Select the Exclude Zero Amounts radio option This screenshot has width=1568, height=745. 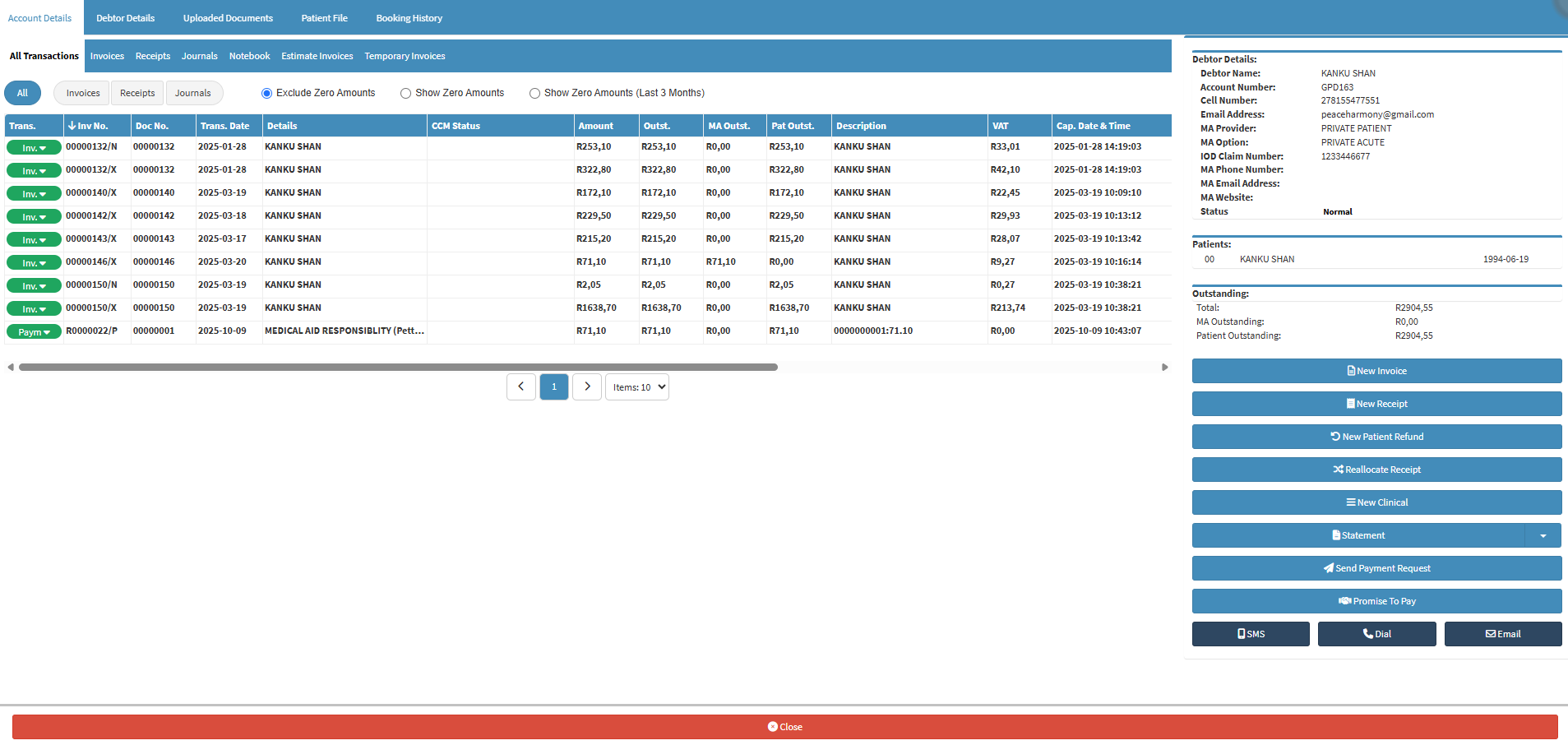(266, 94)
